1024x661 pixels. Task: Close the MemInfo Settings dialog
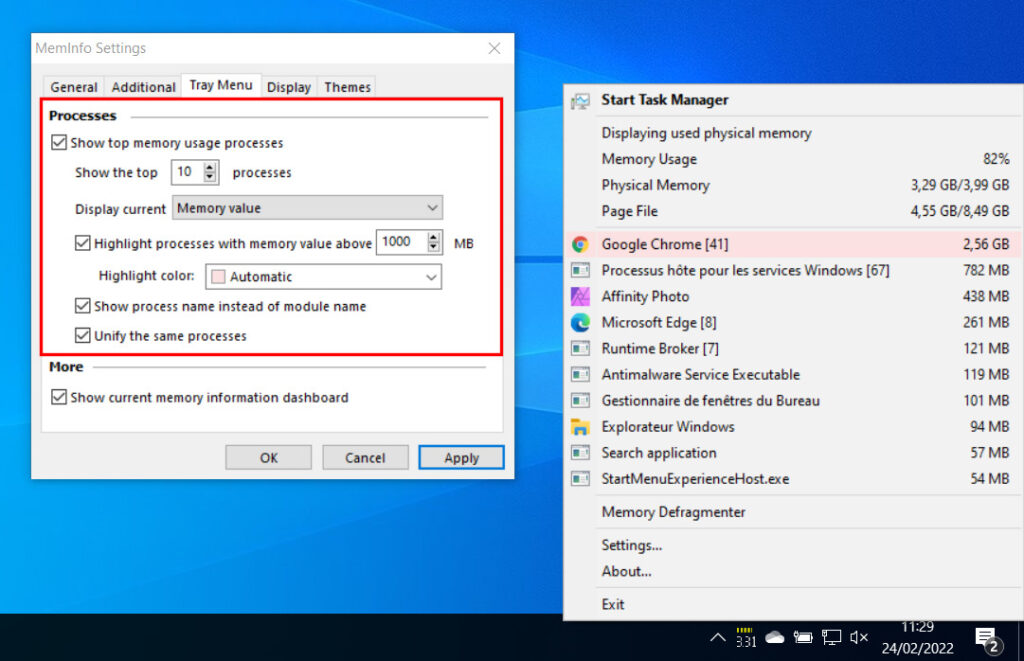tap(494, 48)
